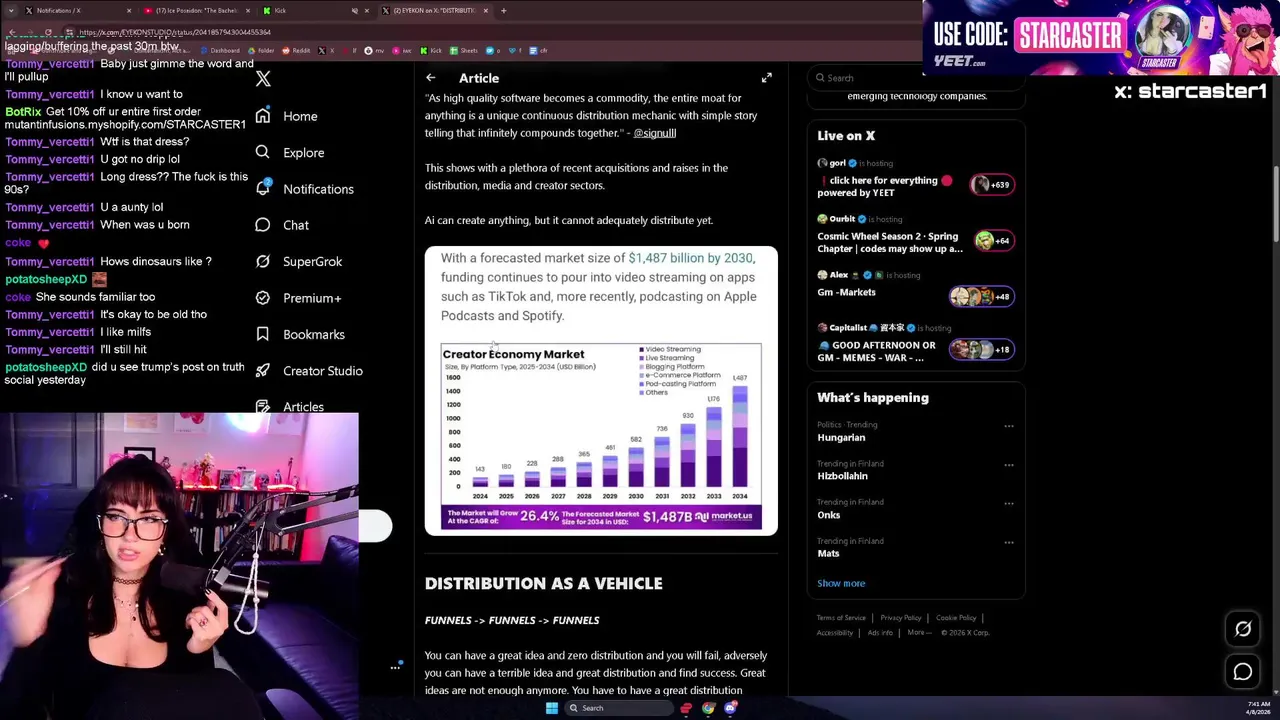Click the Explore magnifier icon

[x=262, y=152]
